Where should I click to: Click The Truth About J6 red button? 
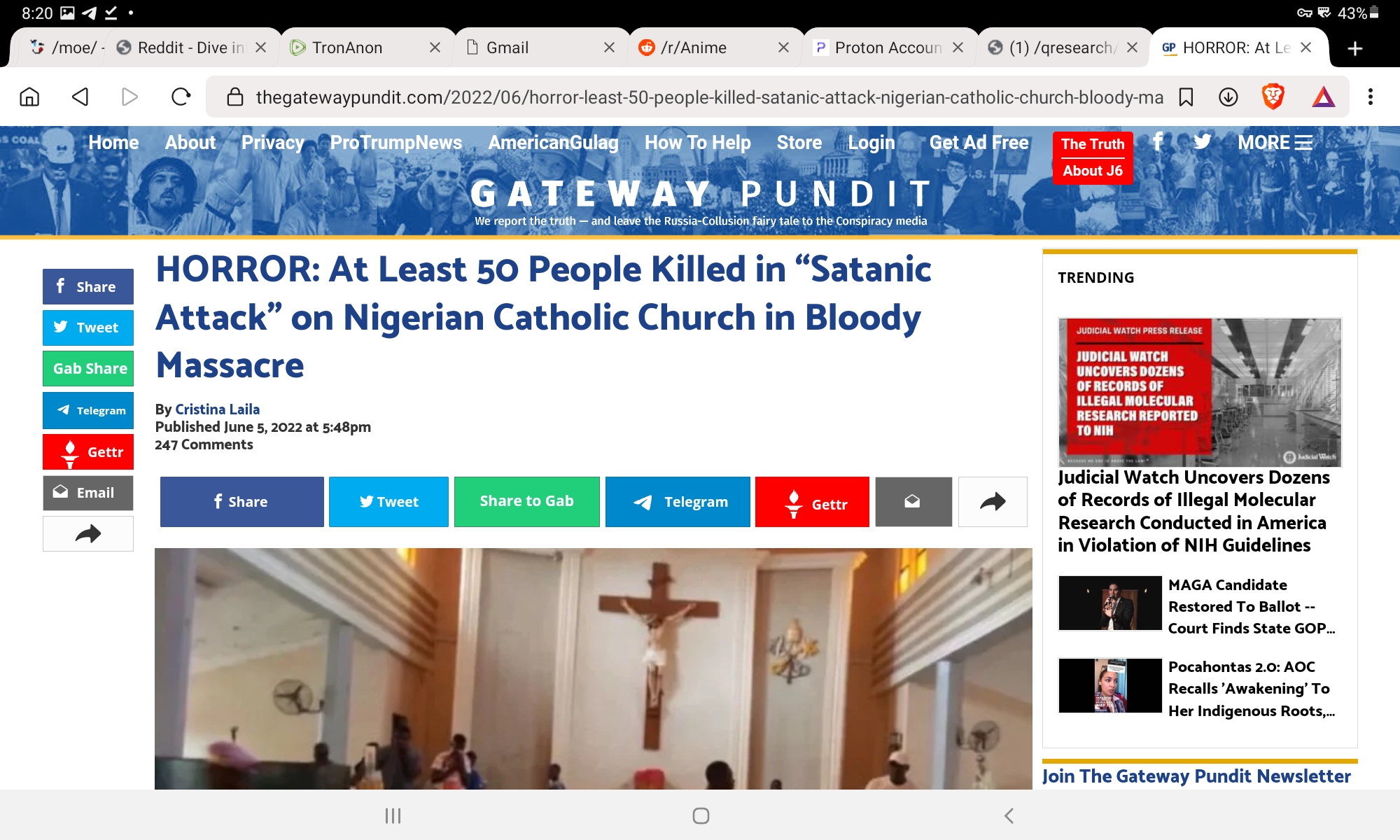1092,157
